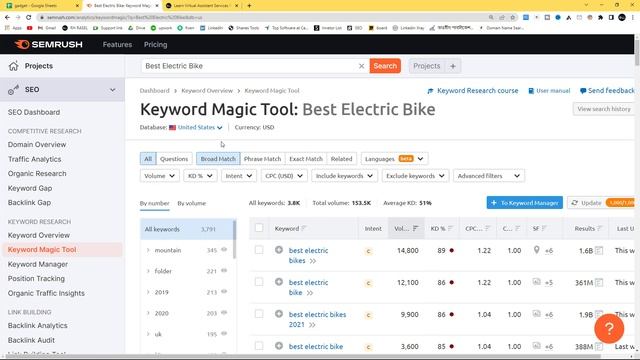Open the CPC (USD) filter dropdown

(284, 176)
